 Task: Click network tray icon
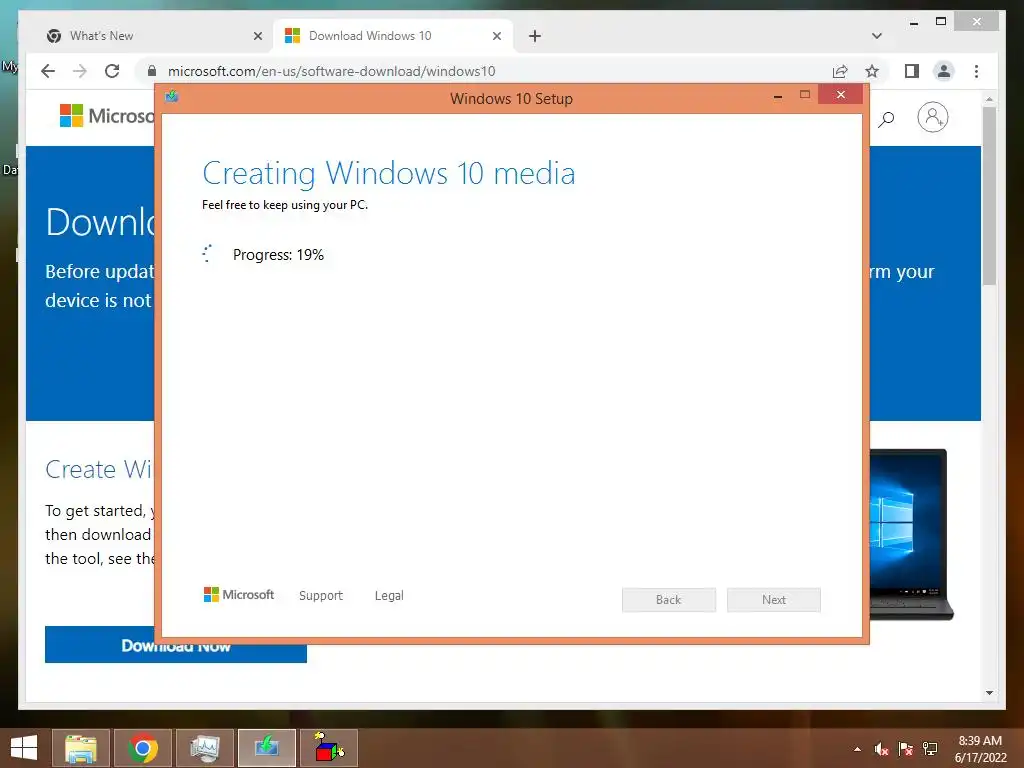pyautogui.click(x=930, y=749)
